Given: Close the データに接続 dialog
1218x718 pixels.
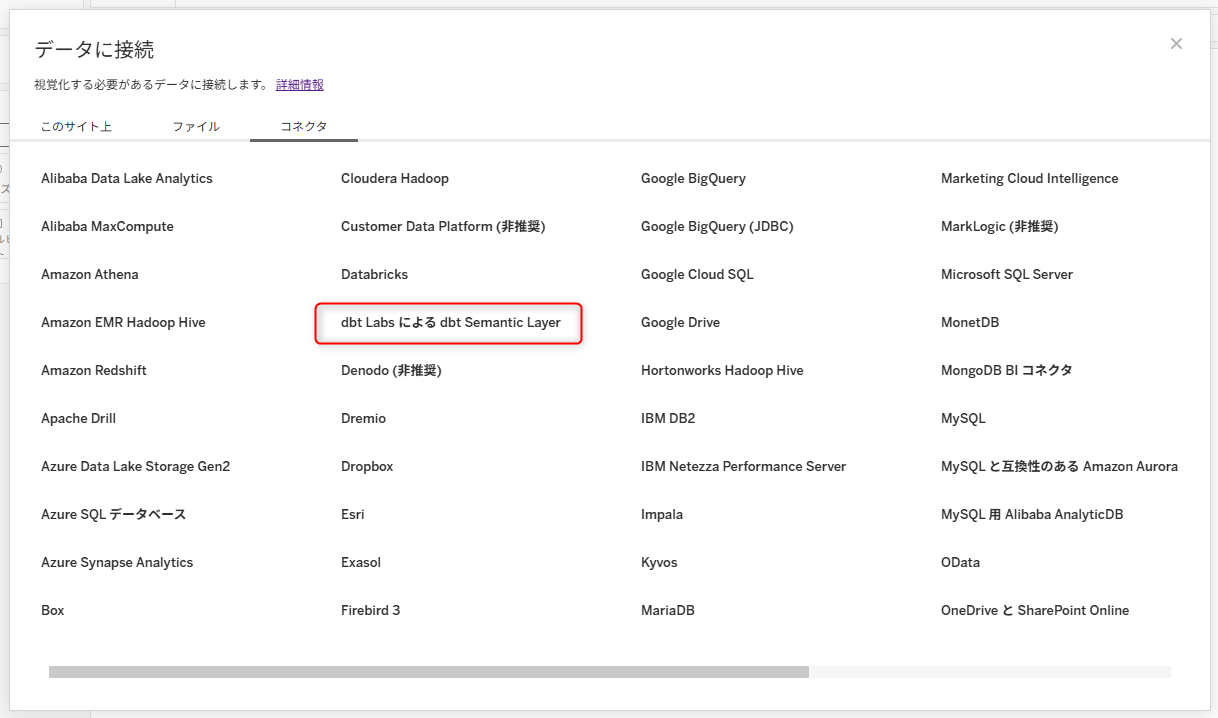Looking at the screenshot, I should [x=1176, y=43].
